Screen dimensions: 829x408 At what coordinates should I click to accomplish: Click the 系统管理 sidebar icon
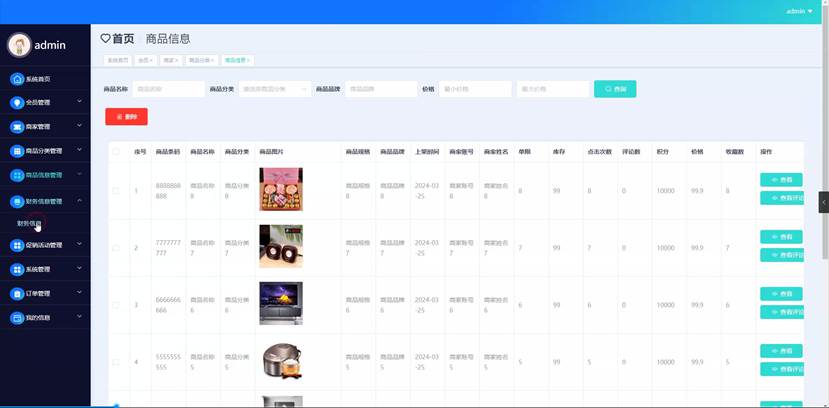pyautogui.click(x=17, y=270)
